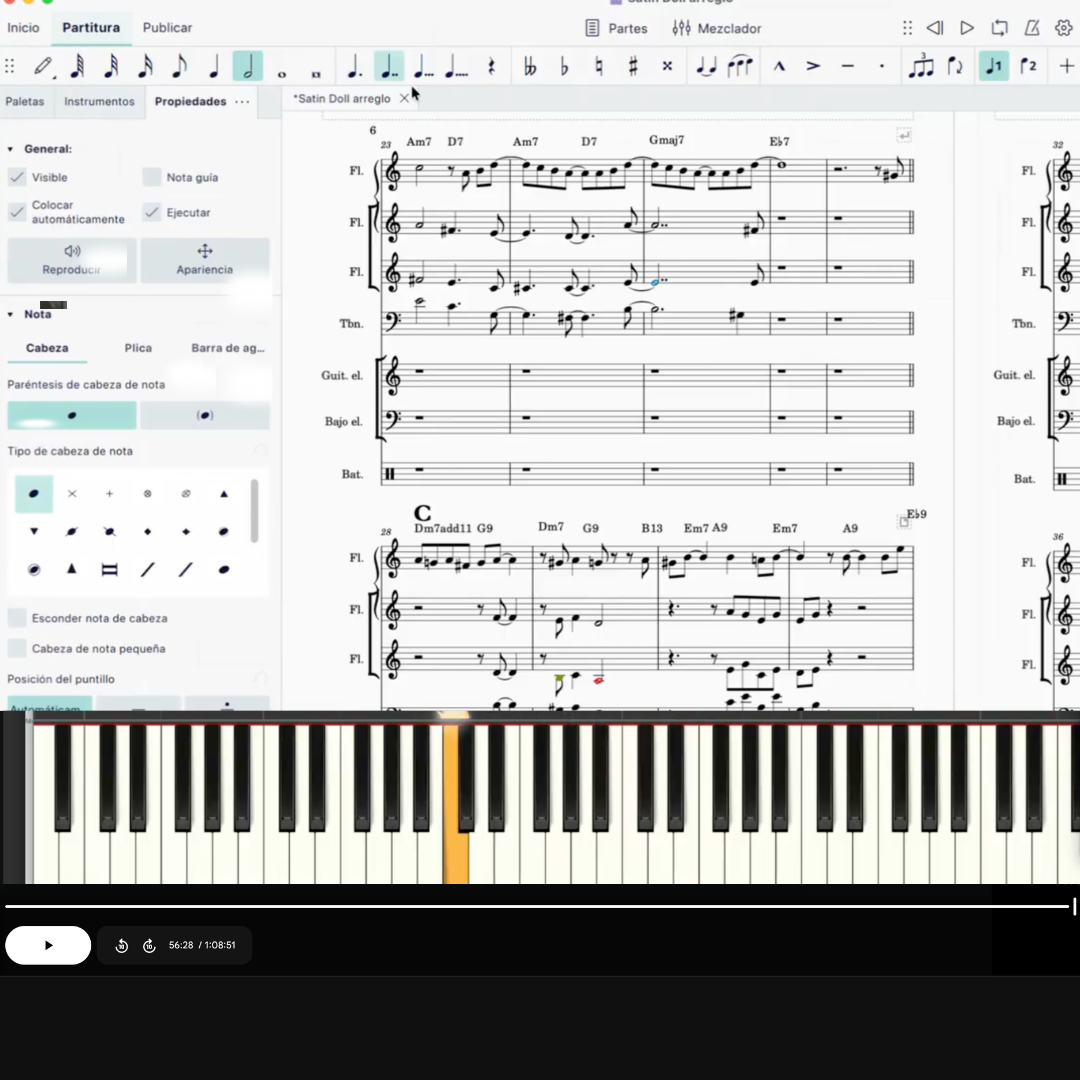Image resolution: width=1080 pixels, height=1080 pixels.
Task: Select voice 2
Action: tap(1028, 66)
